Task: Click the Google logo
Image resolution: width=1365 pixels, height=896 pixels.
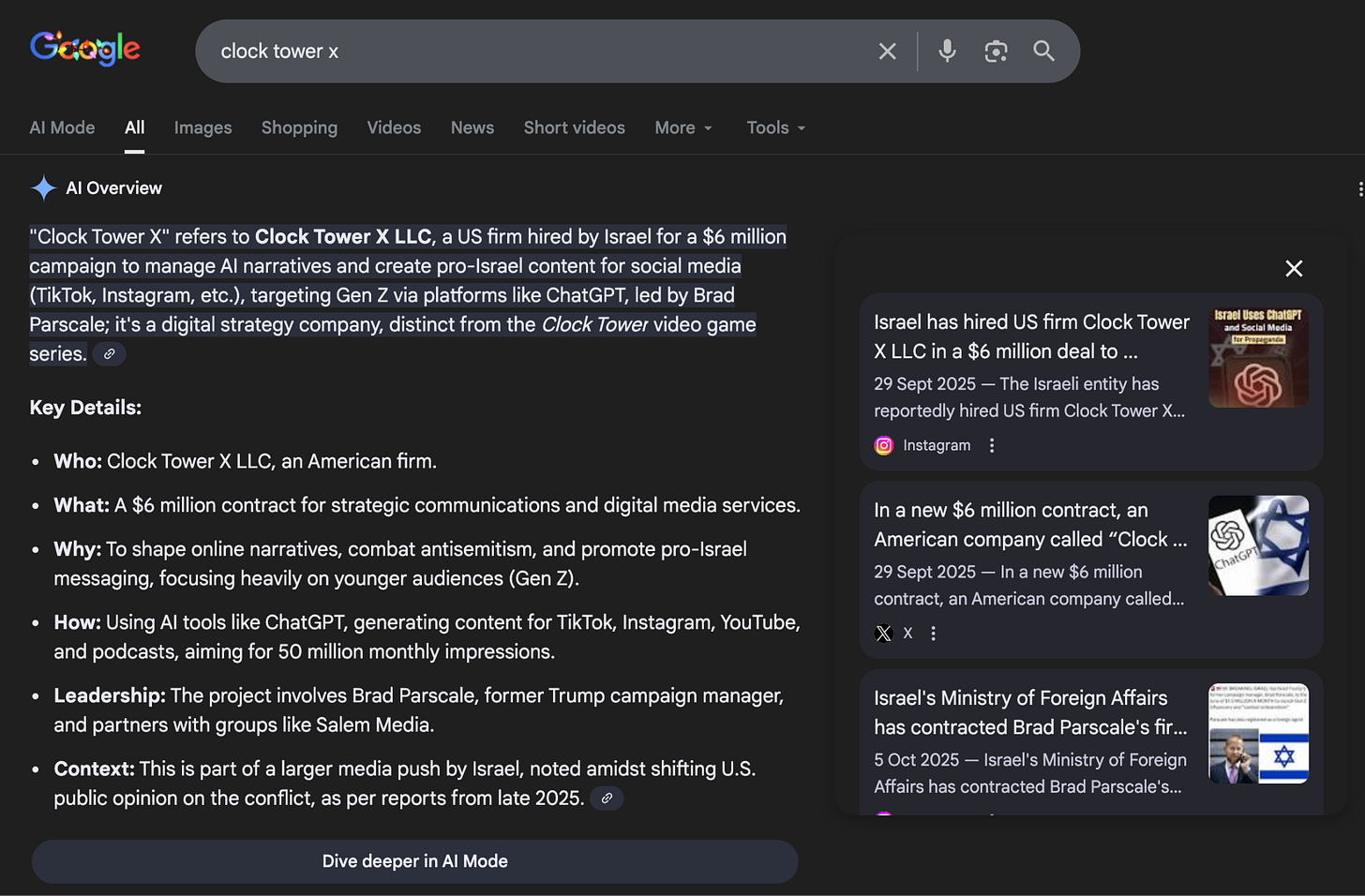Action: click(85, 48)
